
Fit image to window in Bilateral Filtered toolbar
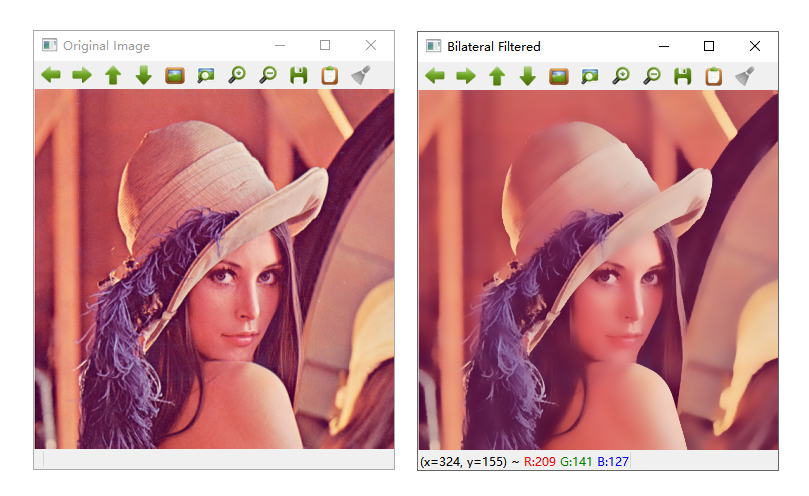pos(590,76)
